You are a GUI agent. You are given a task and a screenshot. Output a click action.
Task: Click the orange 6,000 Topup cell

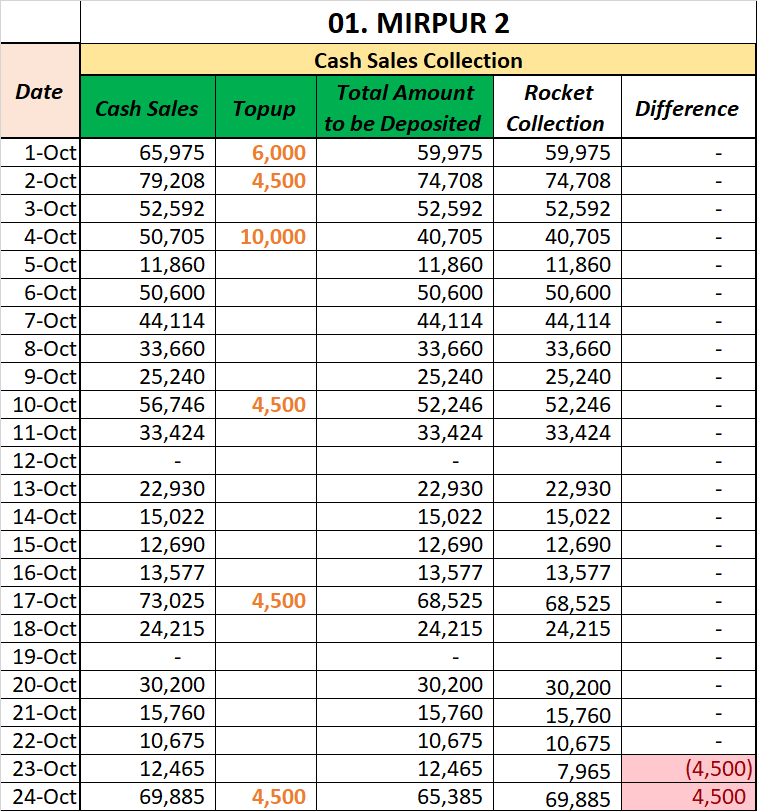point(264,153)
